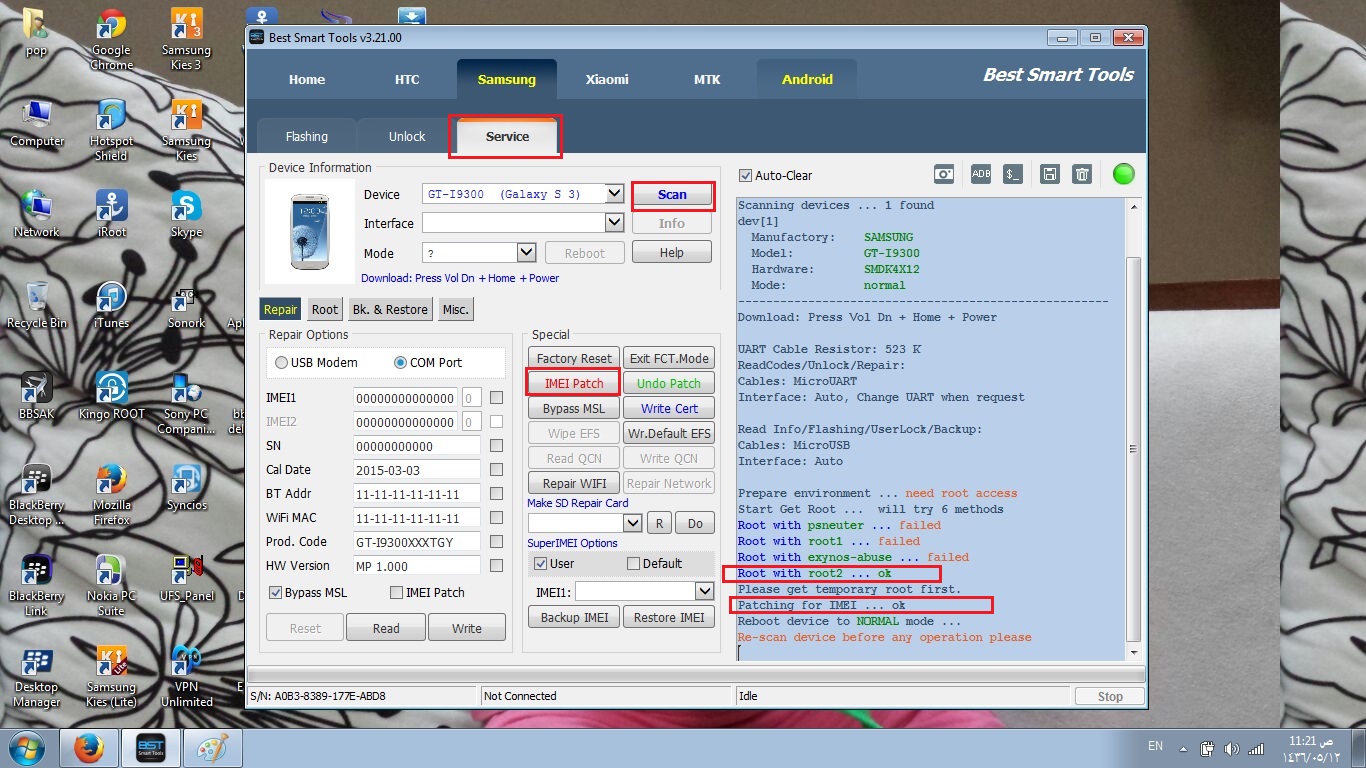Check the IMEI1 row checkbox
This screenshot has height=768, width=1366.
pyautogui.click(x=496, y=397)
